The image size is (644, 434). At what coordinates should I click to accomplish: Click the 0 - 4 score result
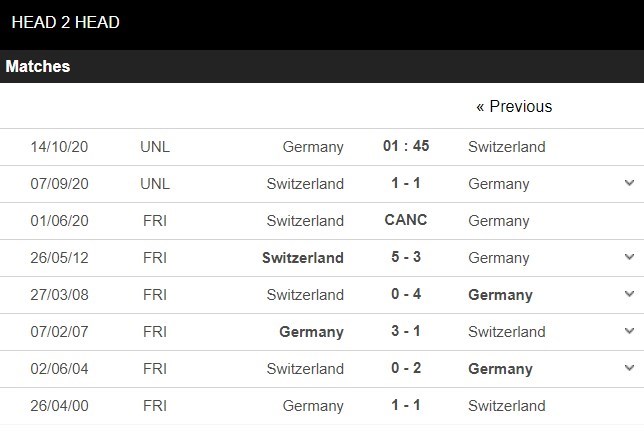pos(406,294)
